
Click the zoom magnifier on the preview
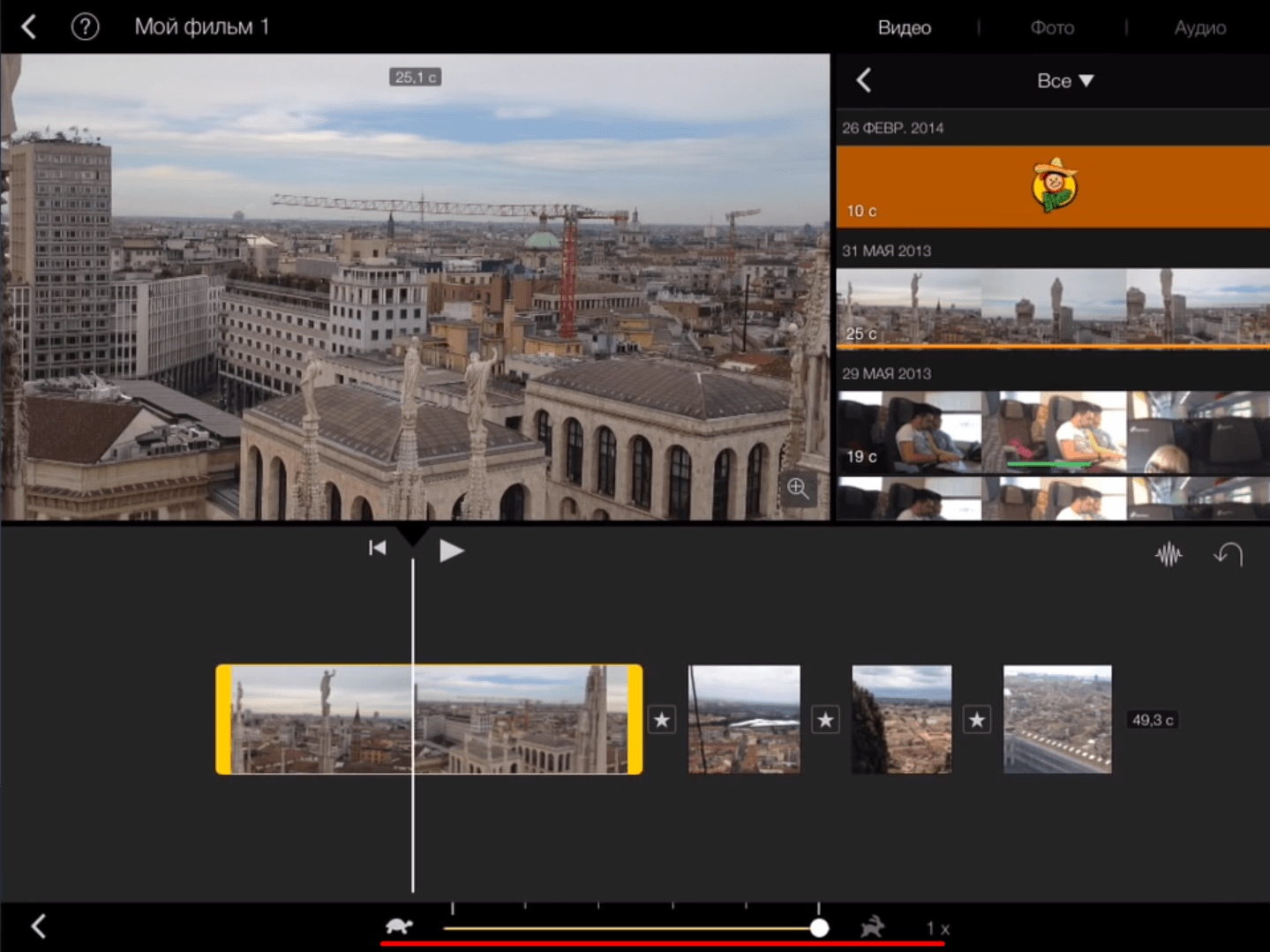point(798,488)
